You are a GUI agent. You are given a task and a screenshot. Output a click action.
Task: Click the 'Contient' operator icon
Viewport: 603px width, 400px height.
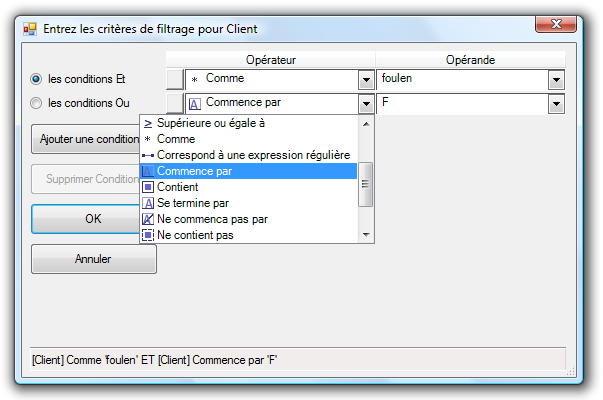point(148,187)
